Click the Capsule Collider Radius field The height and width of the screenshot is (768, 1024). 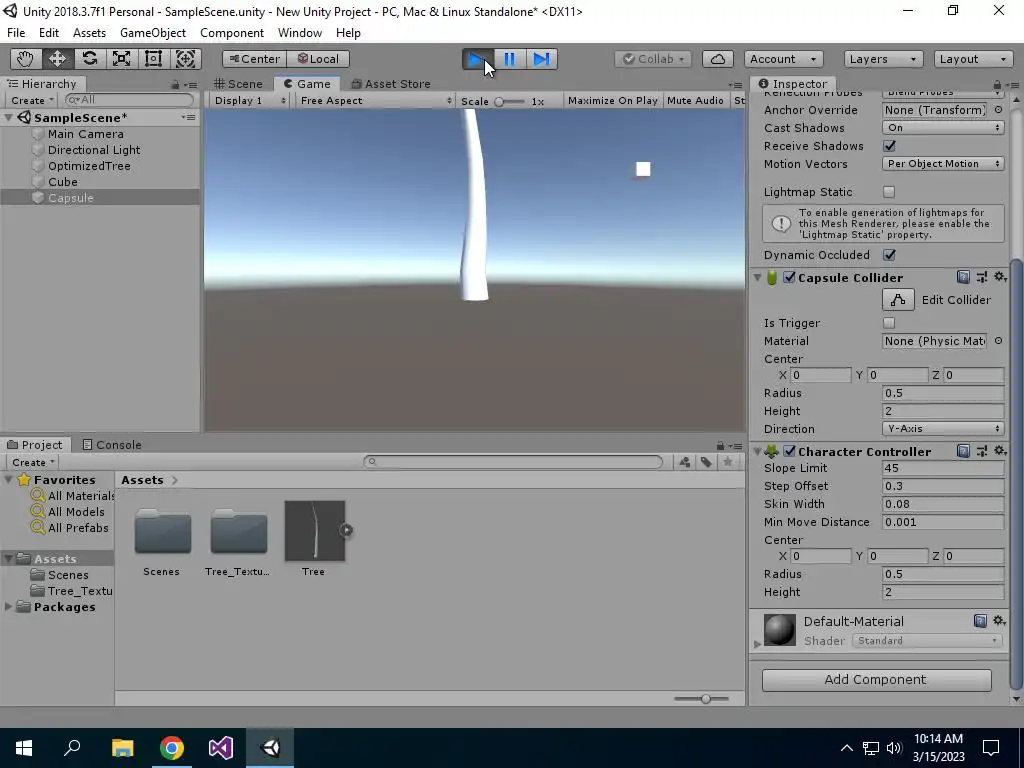[943, 393]
